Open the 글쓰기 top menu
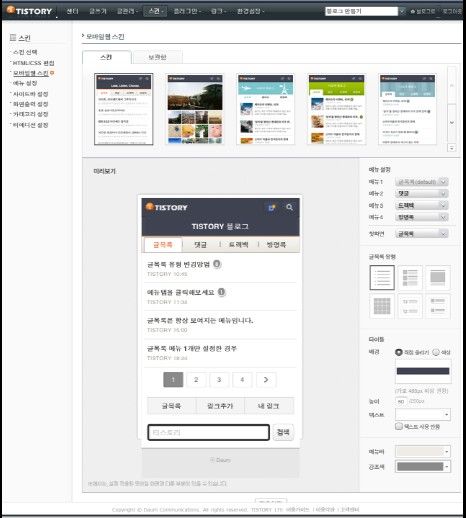The image size is (466, 518). coord(98,11)
